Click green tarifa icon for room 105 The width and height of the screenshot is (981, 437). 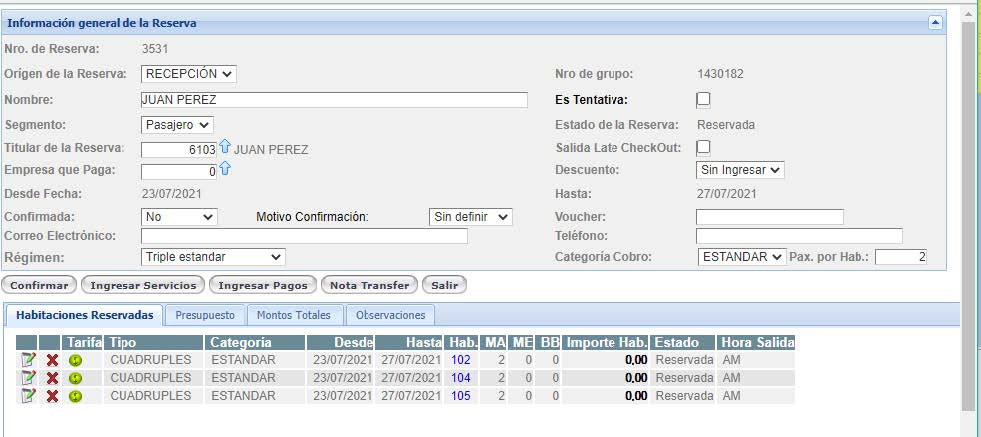click(75, 396)
